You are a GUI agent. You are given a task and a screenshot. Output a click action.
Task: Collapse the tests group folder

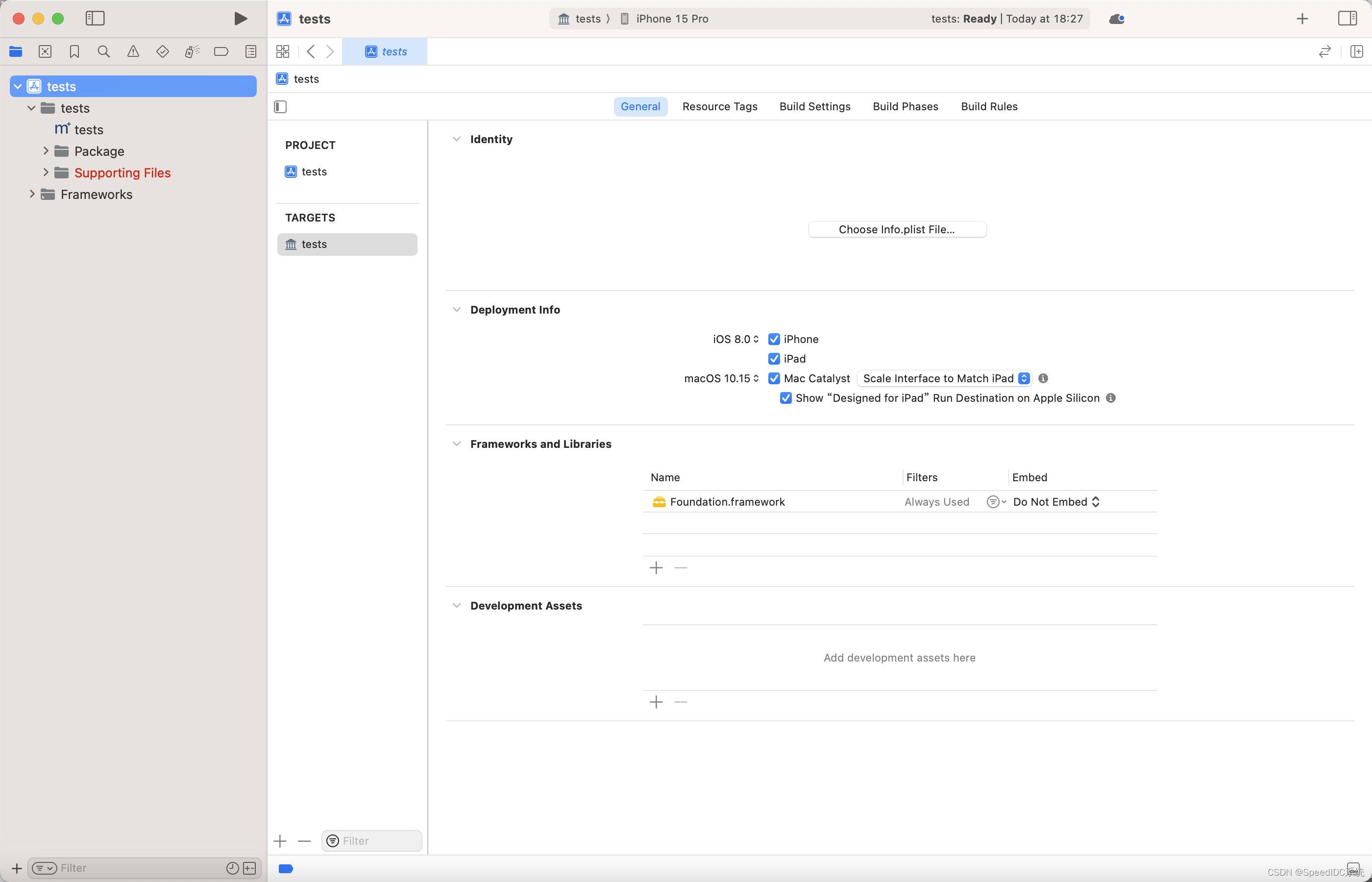coord(31,108)
